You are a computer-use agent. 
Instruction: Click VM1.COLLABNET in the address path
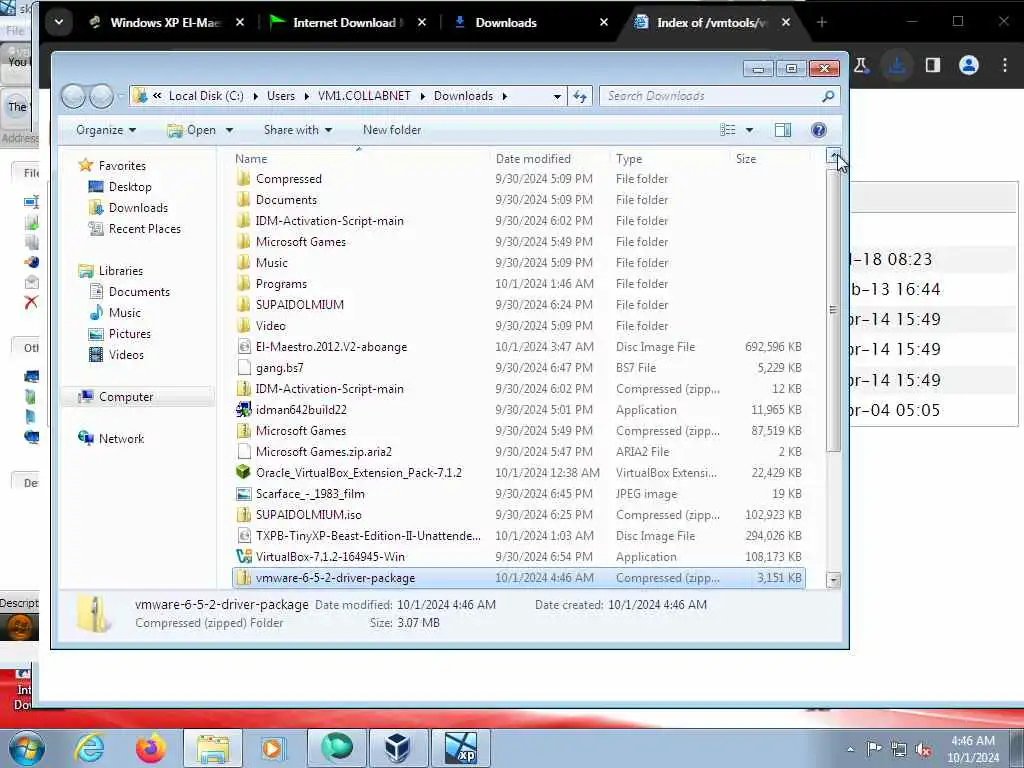click(x=364, y=96)
